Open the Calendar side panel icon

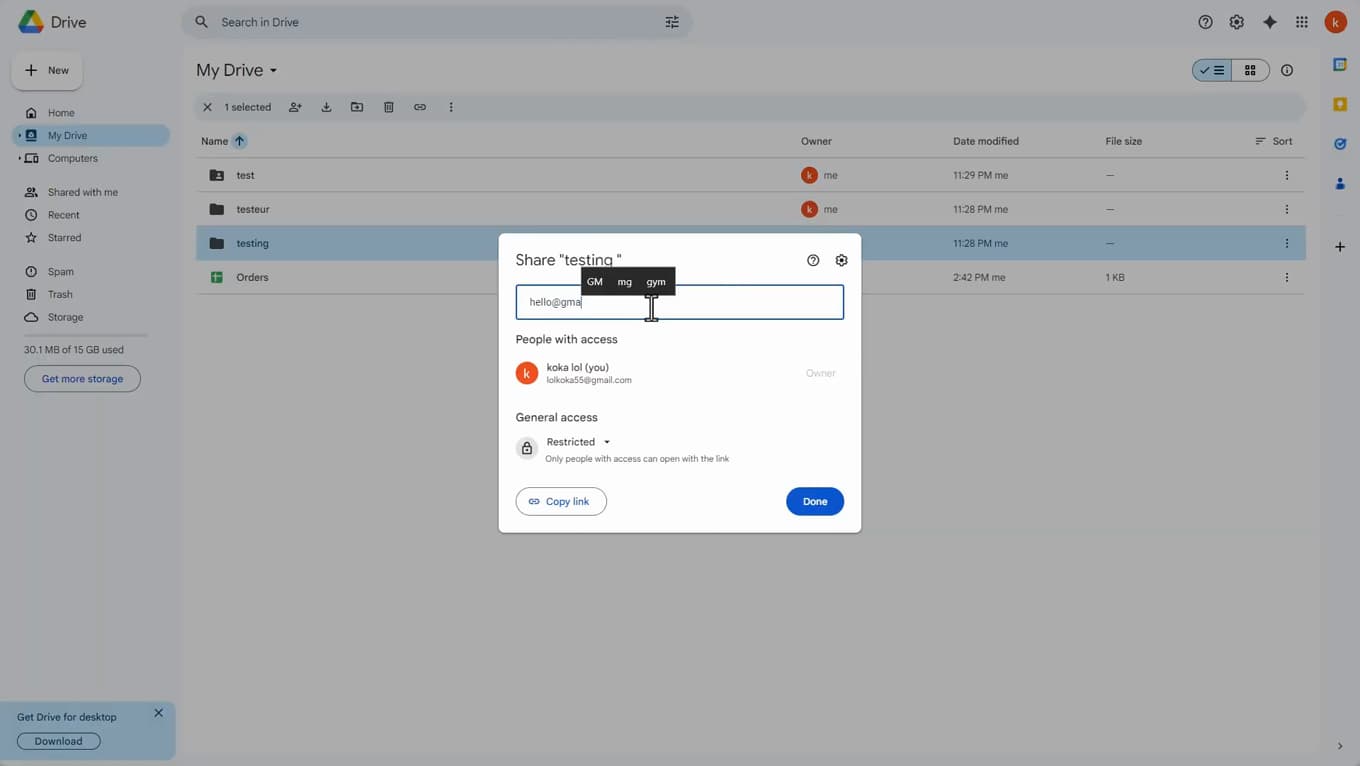pos(1340,65)
